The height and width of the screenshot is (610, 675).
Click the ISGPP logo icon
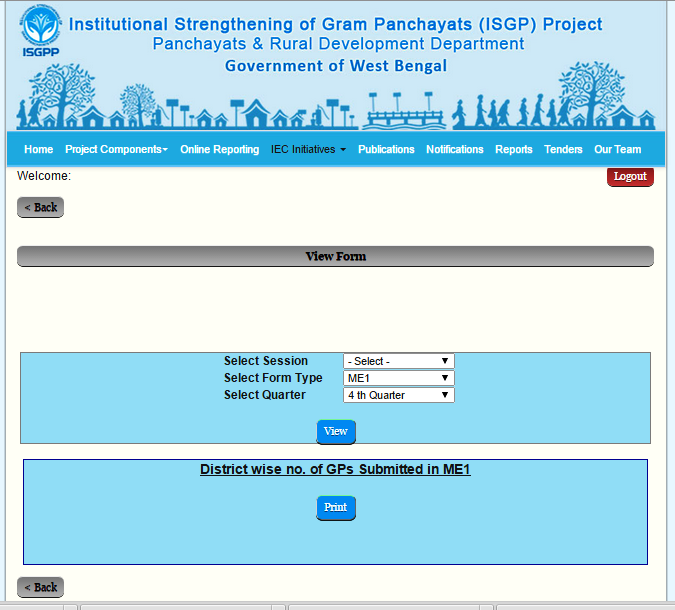click(40, 31)
